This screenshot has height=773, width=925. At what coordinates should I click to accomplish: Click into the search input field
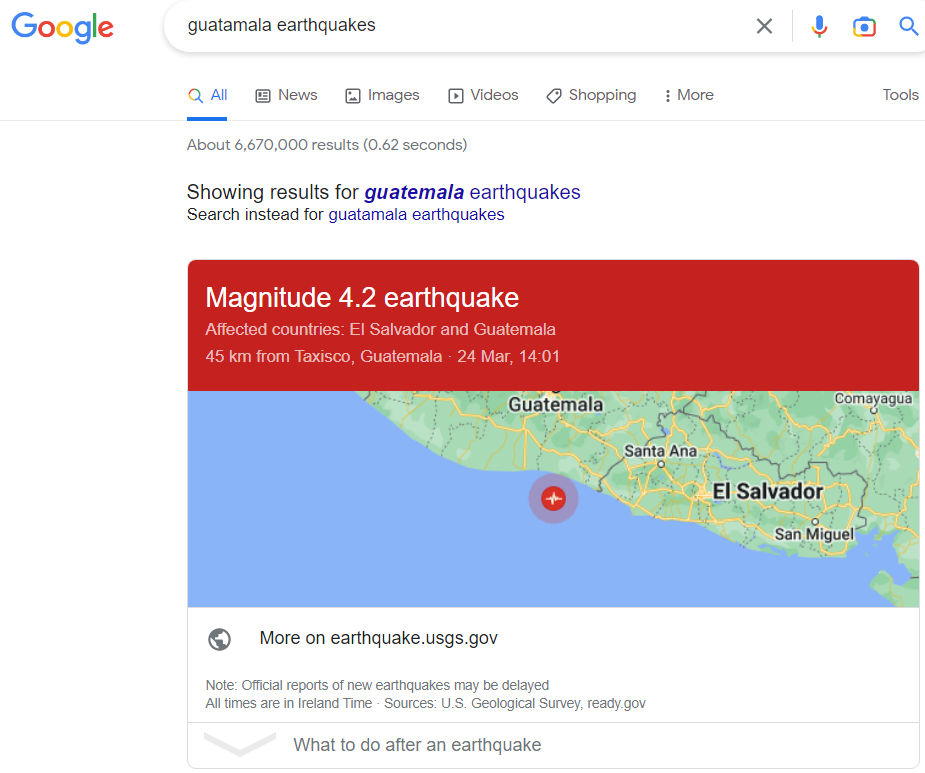click(x=450, y=26)
